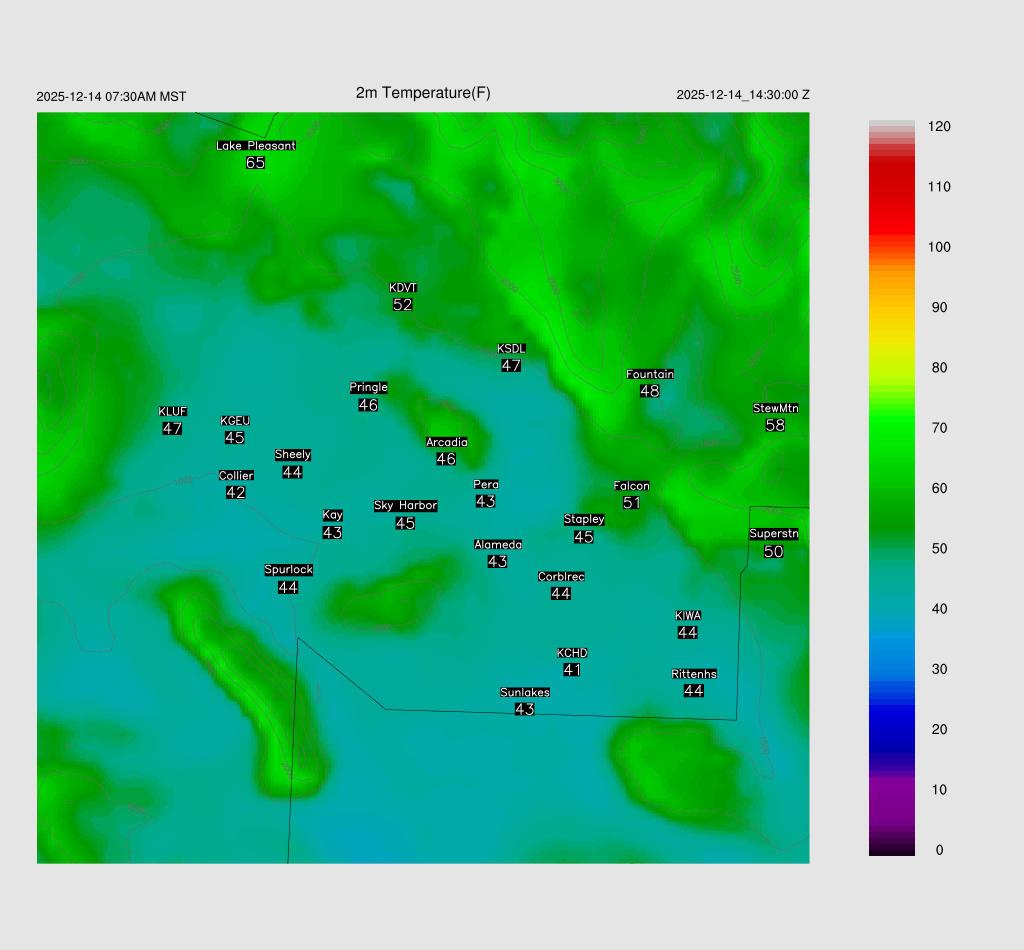Select the Superstn station label
This screenshot has height=950, width=1024.
pyautogui.click(x=773, y=534)
